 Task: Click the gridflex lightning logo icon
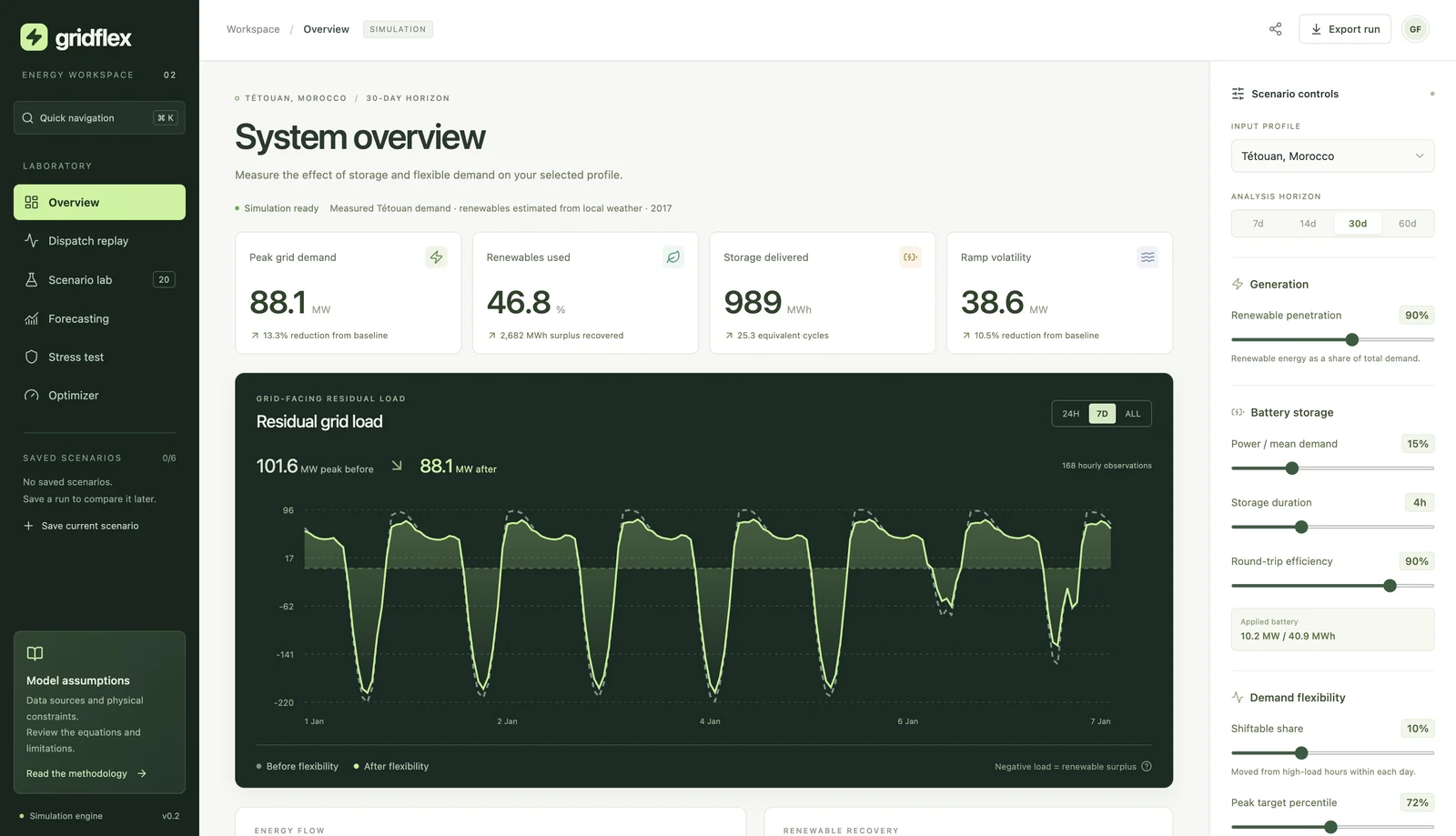coord(34,36)
